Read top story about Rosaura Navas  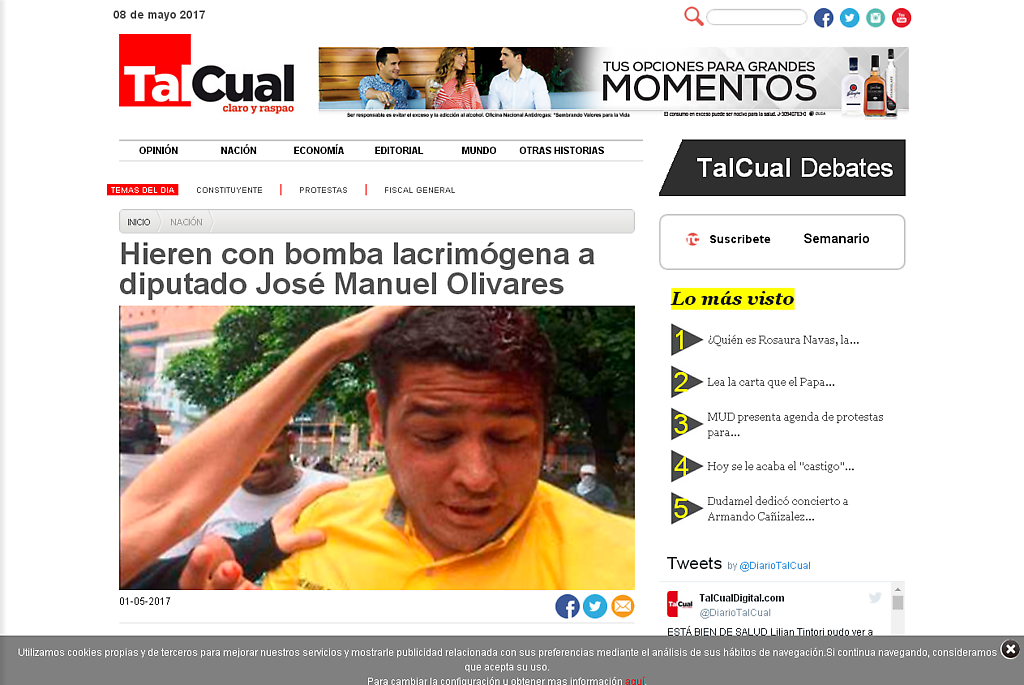click(x=782, y=340)
